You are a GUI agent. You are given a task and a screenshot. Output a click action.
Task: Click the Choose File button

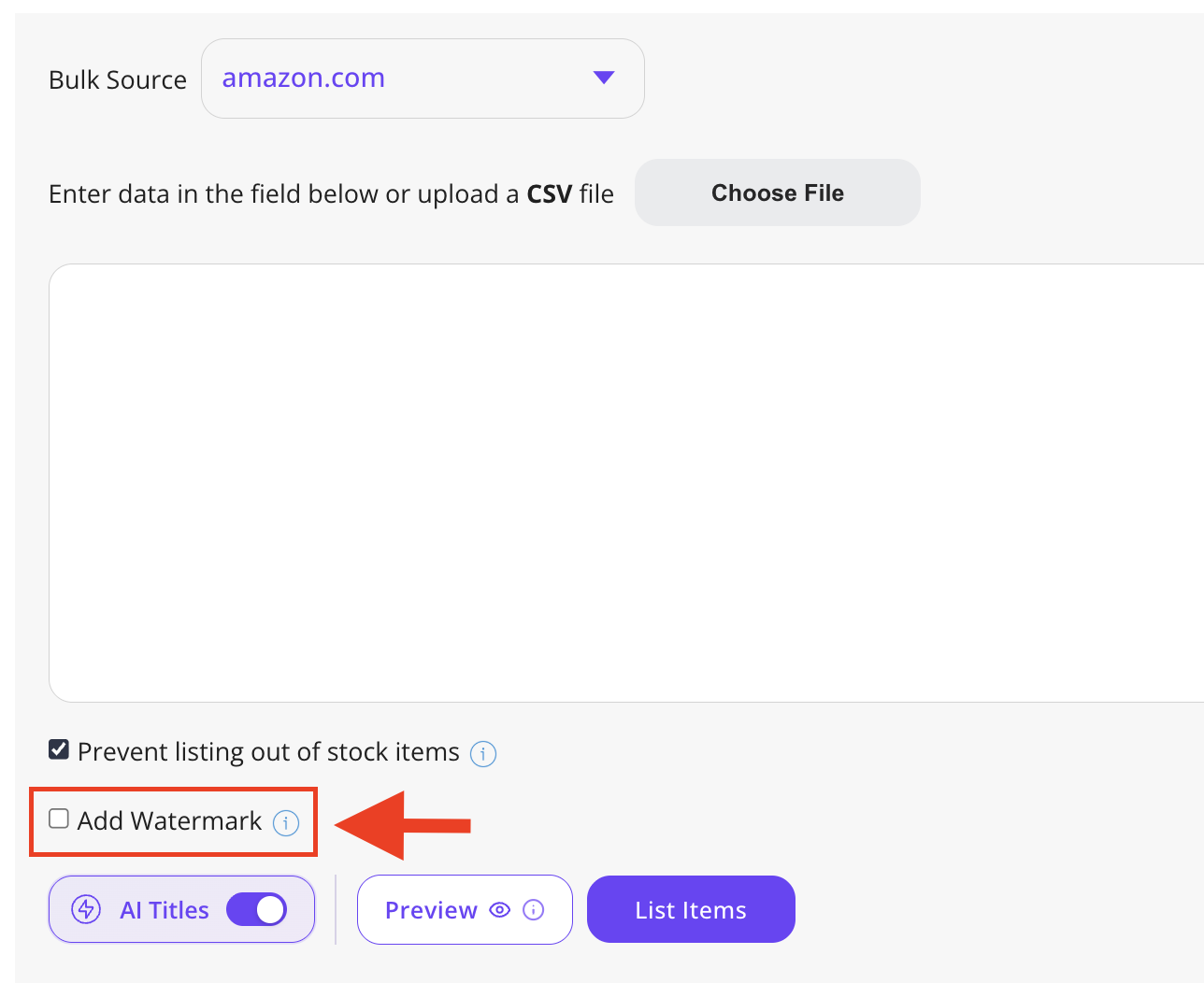pyautogui.click(x=778, y=192)
